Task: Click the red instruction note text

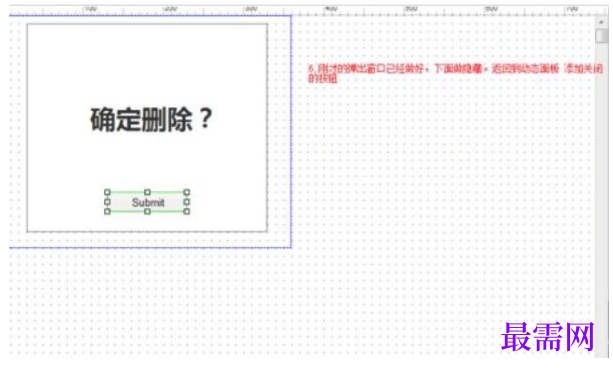Action: [455, 73]
